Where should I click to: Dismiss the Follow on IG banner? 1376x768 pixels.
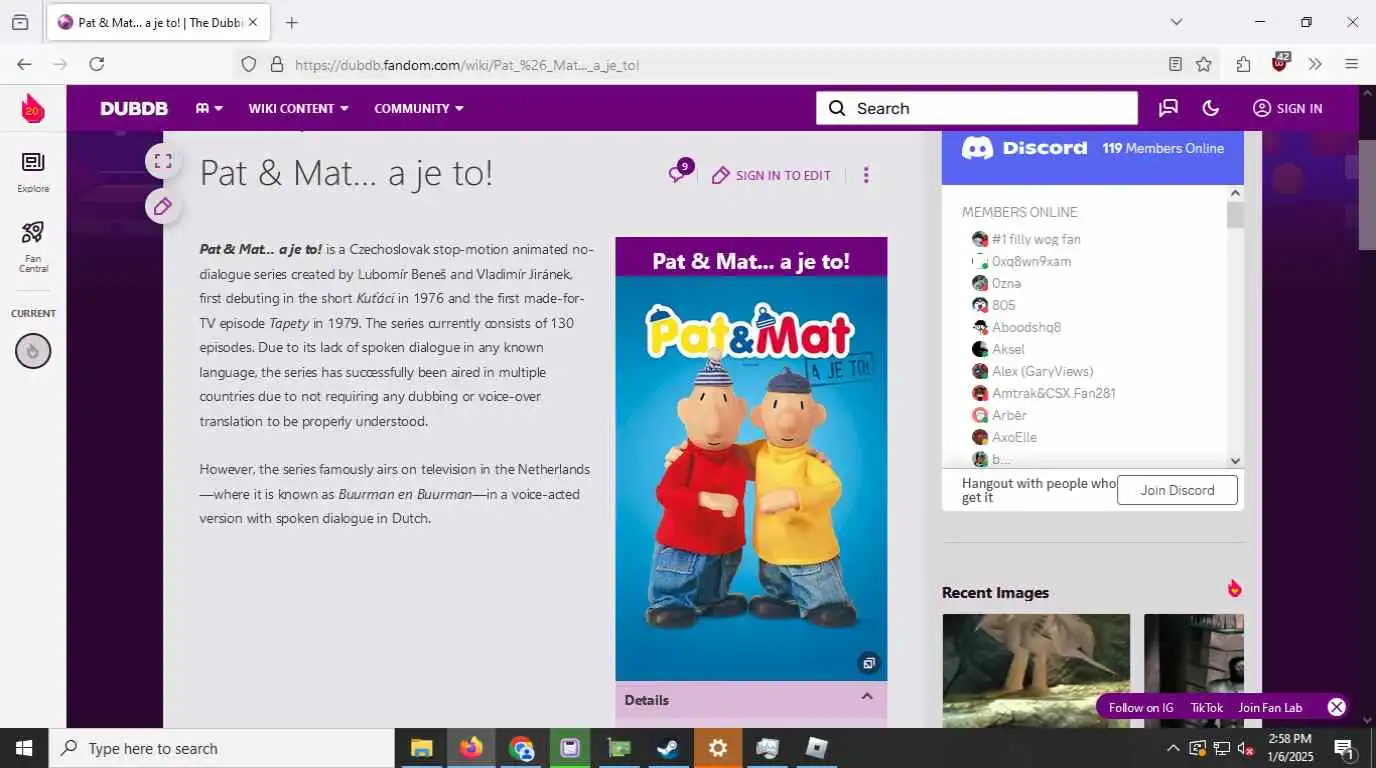[1337, 707]
